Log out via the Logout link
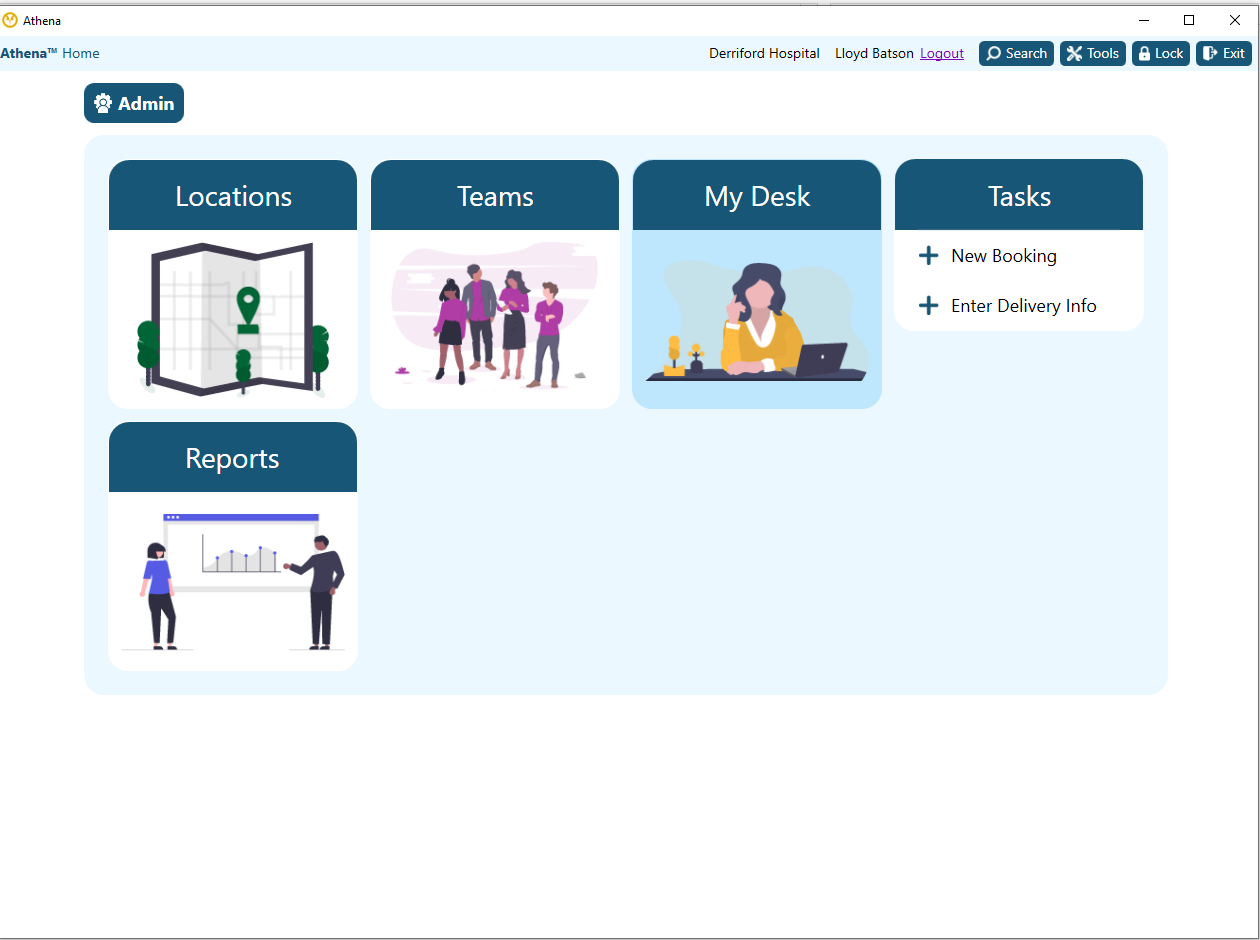Screen dimensions: 1260x940 [942, 54]
